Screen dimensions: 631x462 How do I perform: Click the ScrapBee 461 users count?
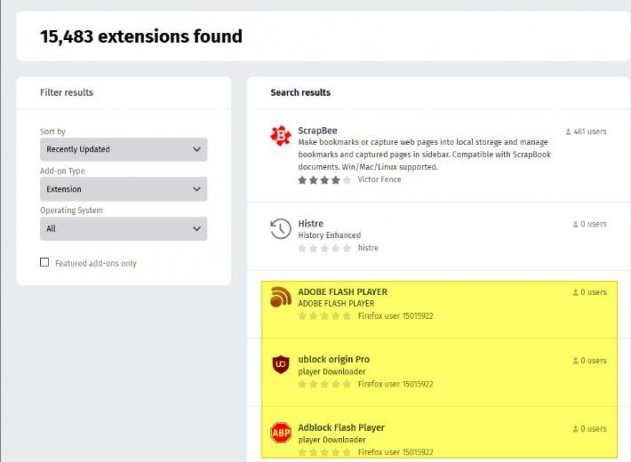point(586,131)
